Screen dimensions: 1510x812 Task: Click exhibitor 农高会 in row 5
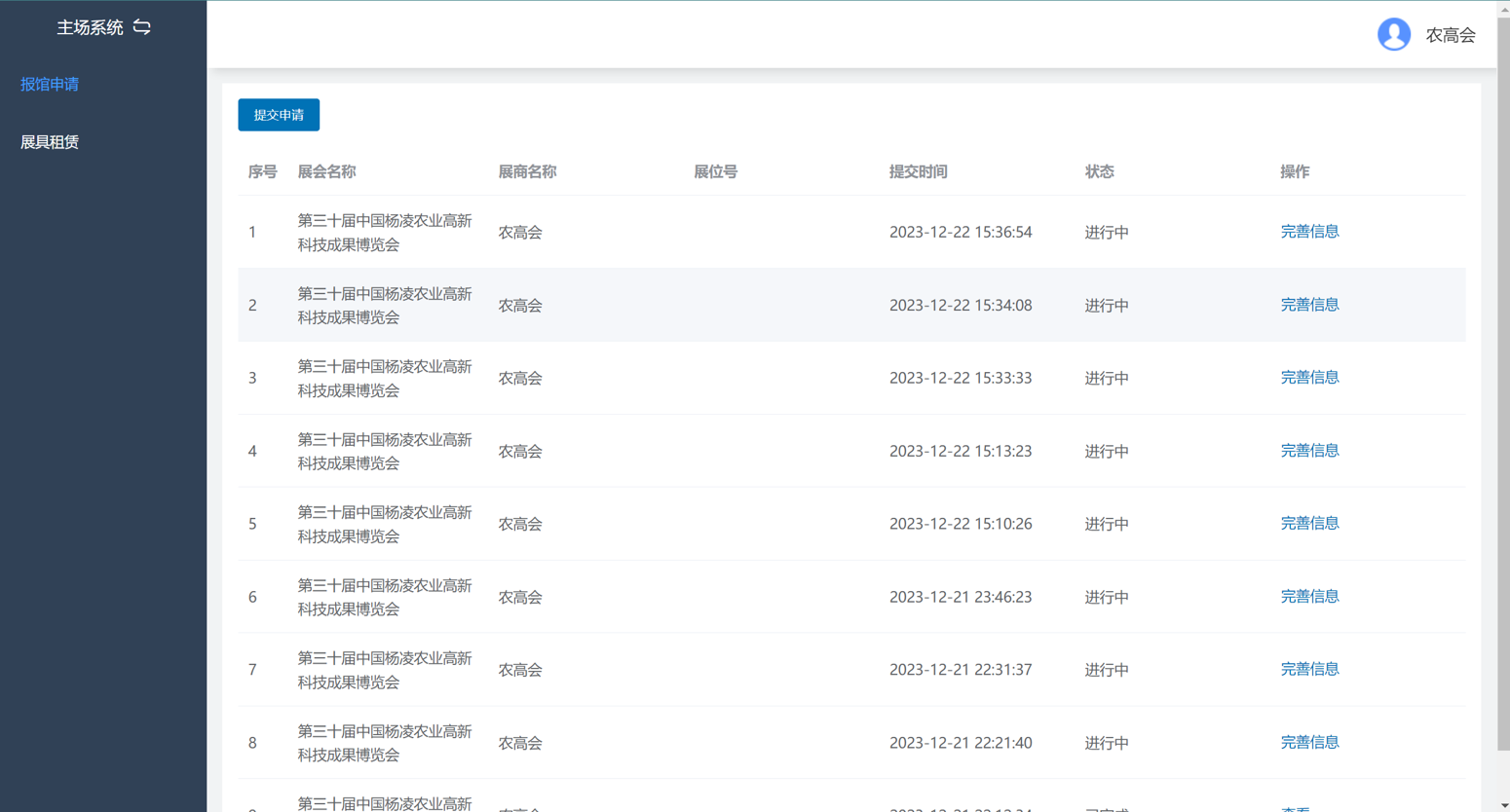520,524
